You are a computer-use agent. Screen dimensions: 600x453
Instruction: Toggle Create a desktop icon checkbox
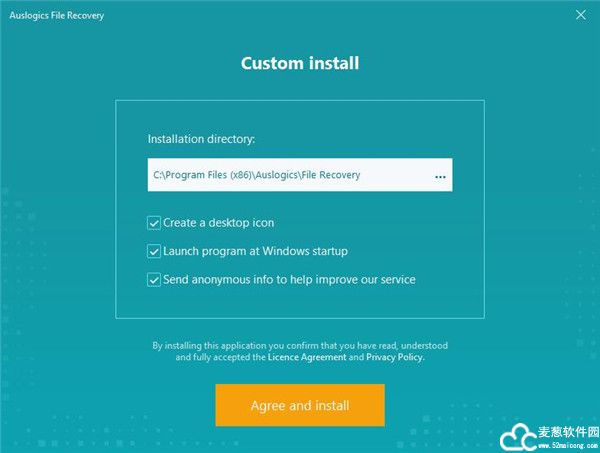point(154,223)
